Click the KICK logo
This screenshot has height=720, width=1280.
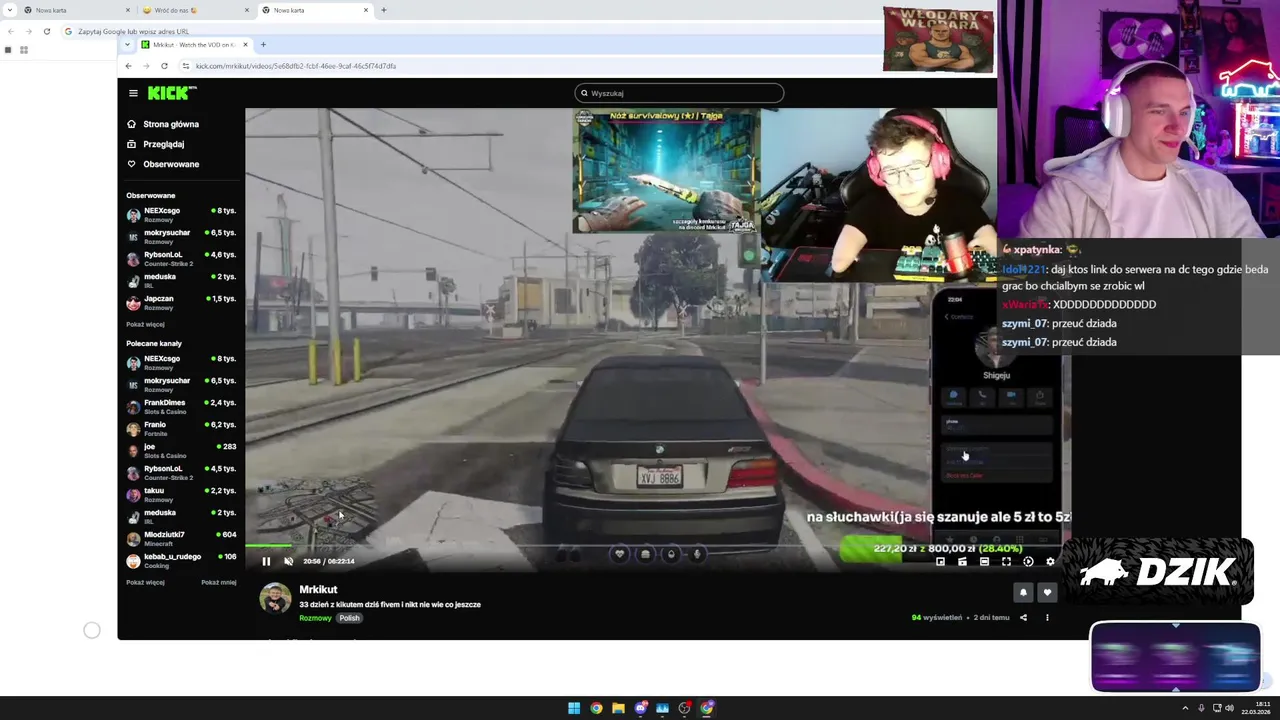pyautogui.click(x=171, y=93)
